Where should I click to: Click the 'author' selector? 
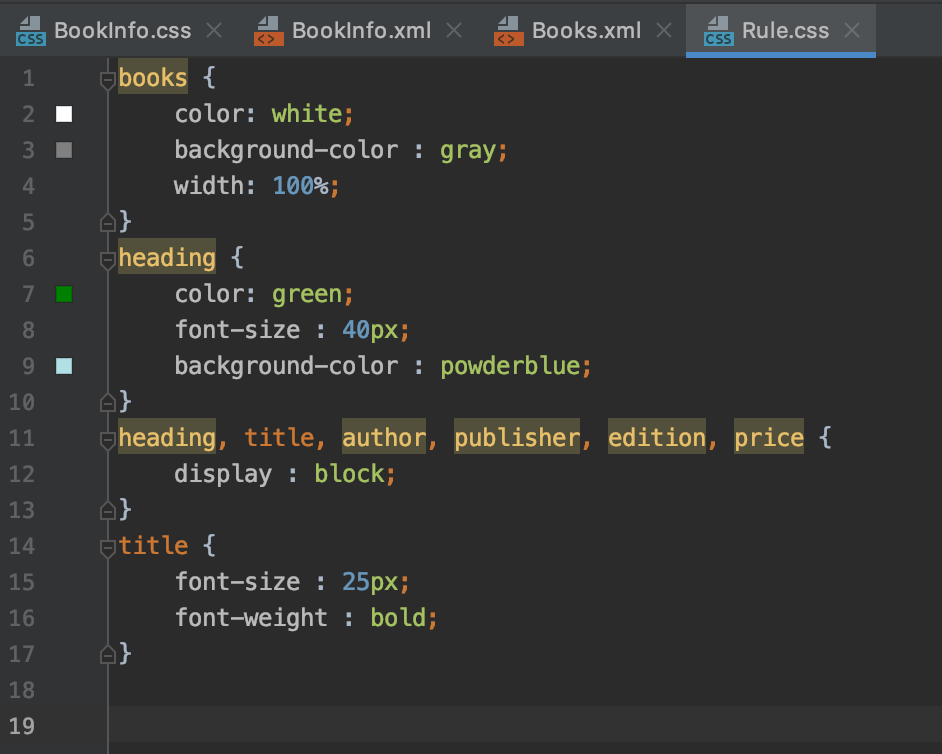(383, 437)
